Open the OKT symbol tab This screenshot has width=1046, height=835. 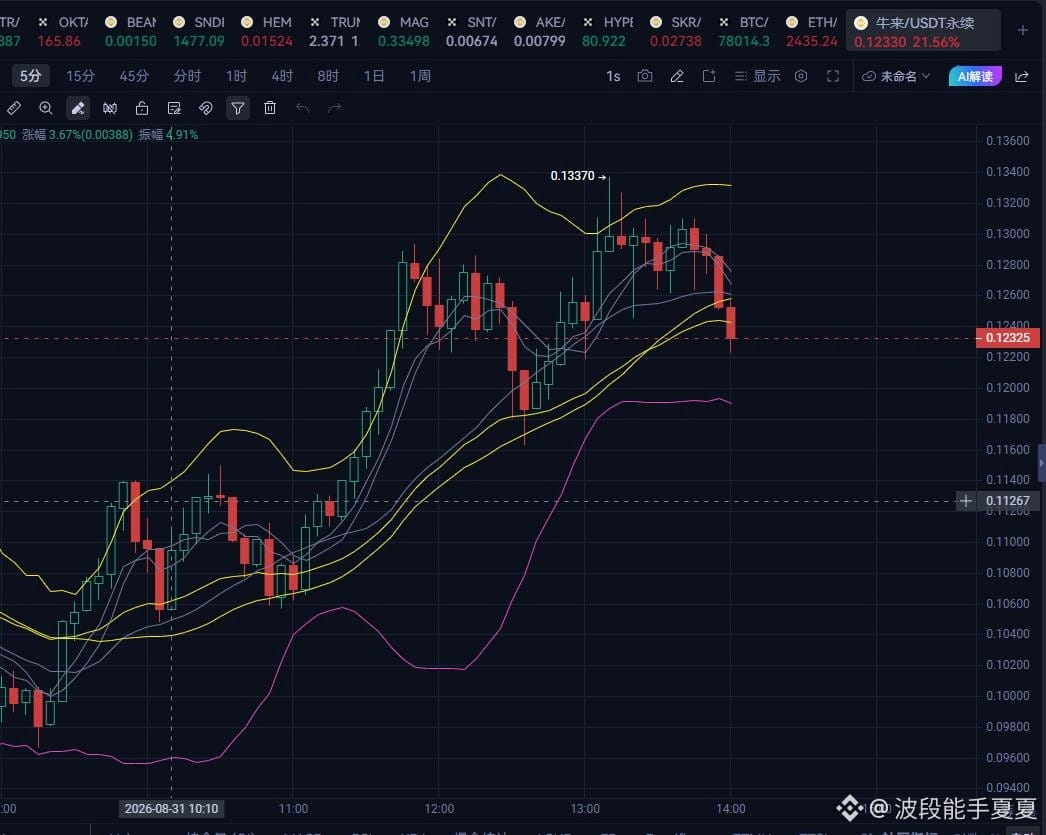click(x=63, y=31)
